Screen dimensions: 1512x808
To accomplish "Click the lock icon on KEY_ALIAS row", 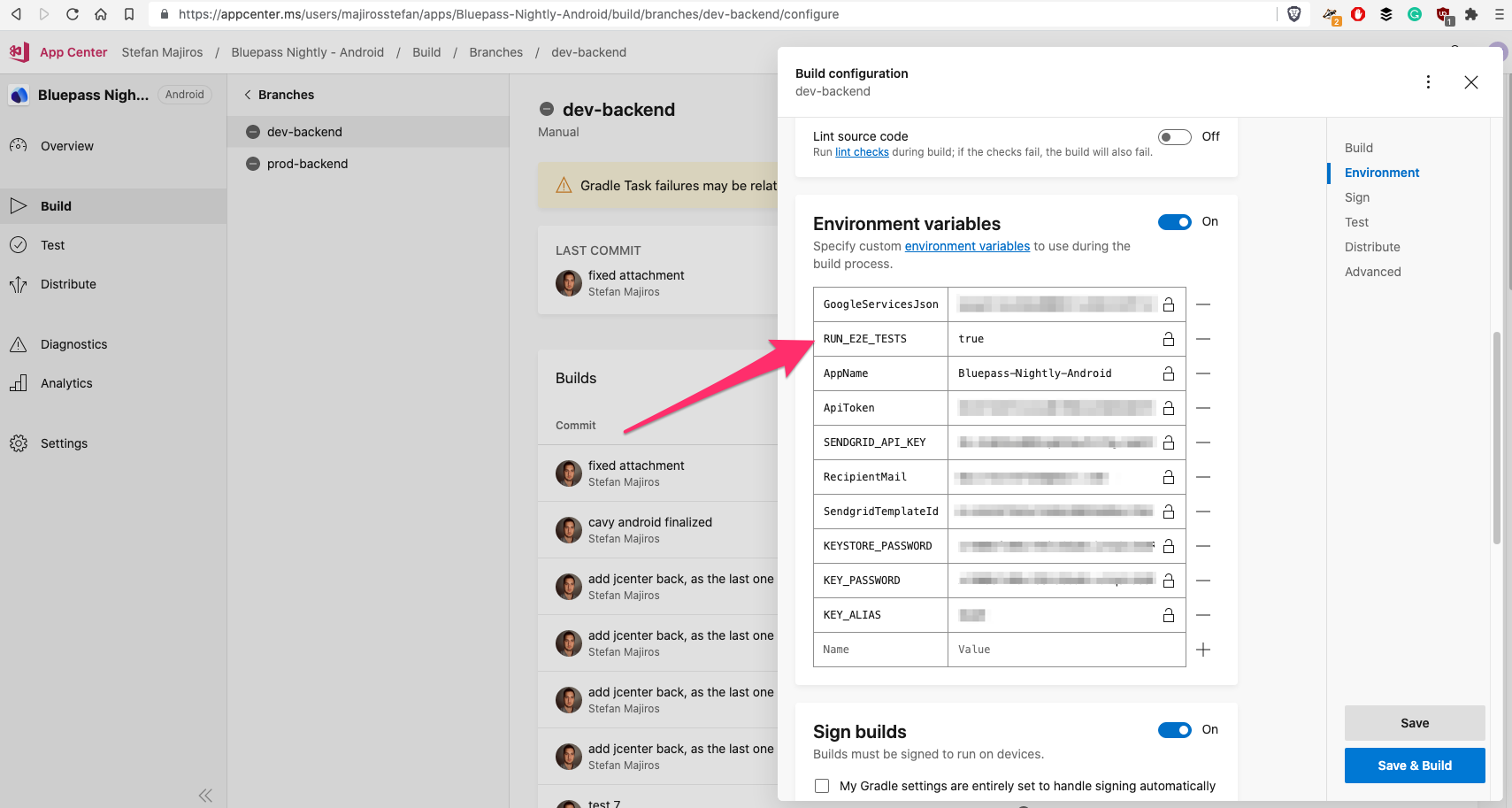I will click(1169, 615).
